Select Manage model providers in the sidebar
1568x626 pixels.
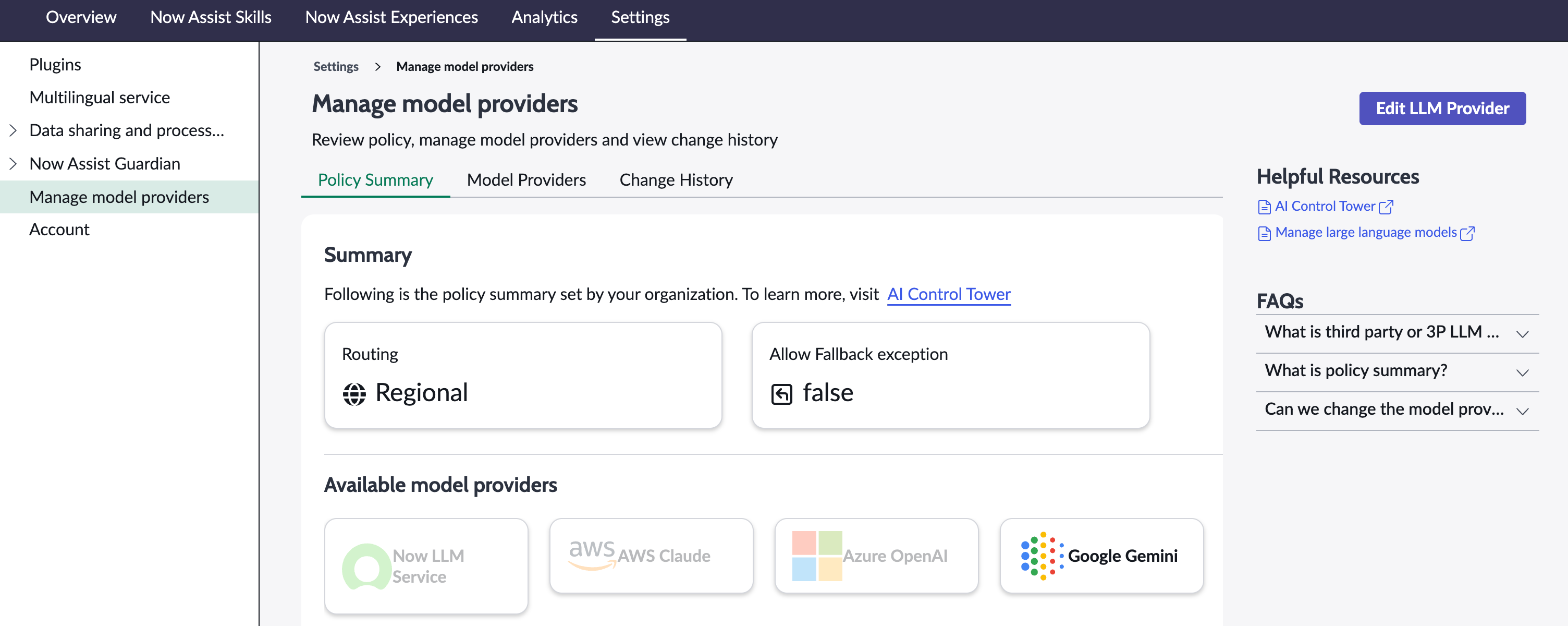129,197
